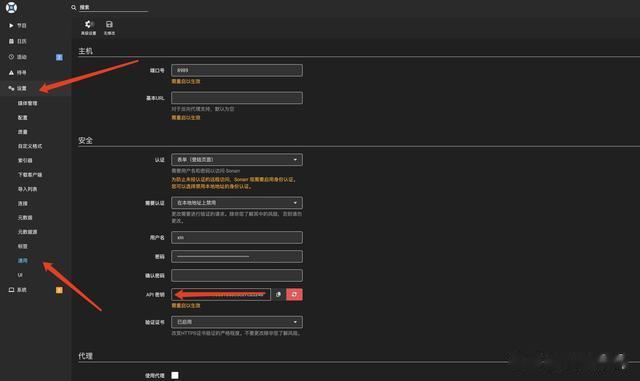Click the search magnifier icon

[74, 7]
